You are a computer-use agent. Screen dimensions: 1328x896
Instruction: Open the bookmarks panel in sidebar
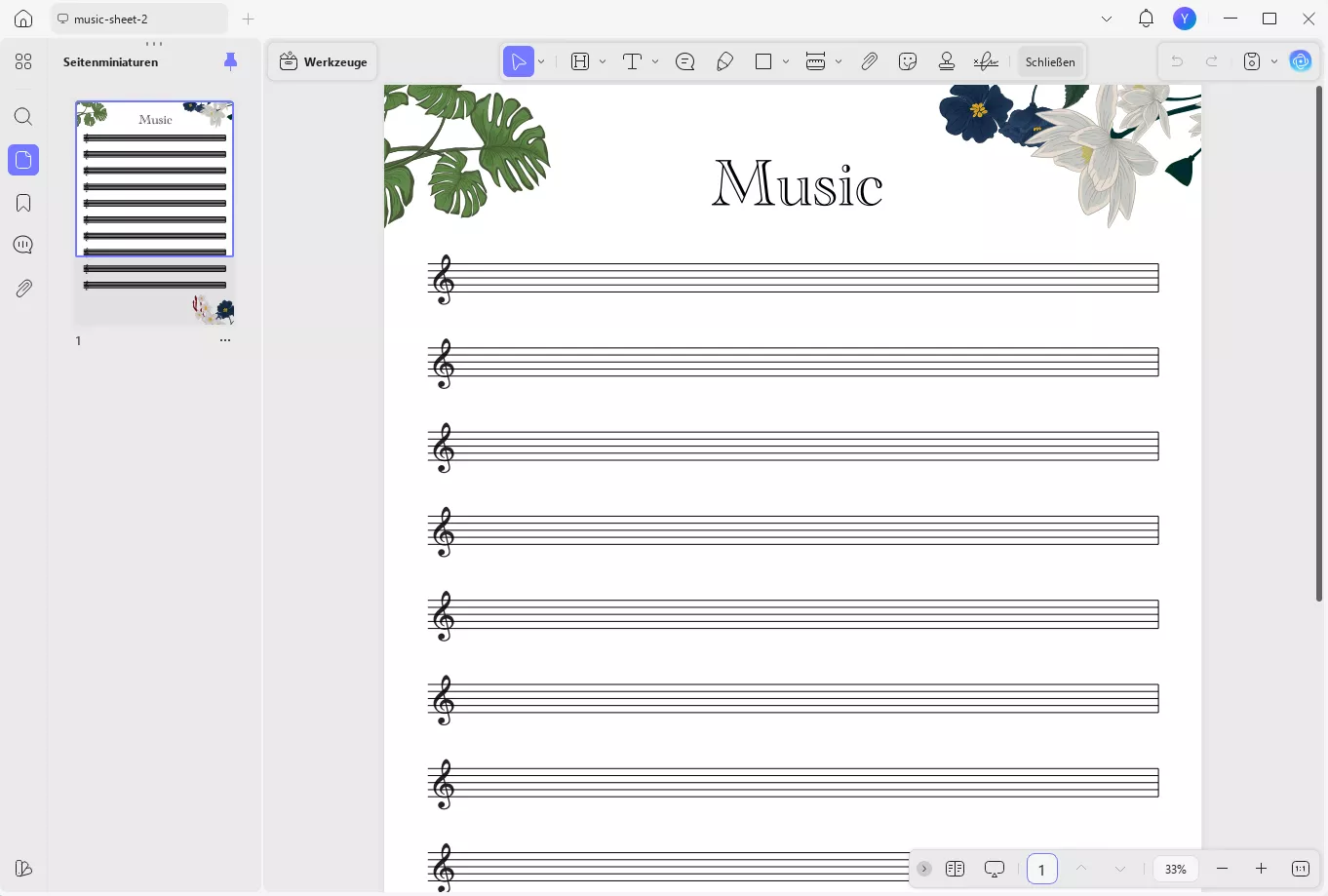[x=23, y=203]
